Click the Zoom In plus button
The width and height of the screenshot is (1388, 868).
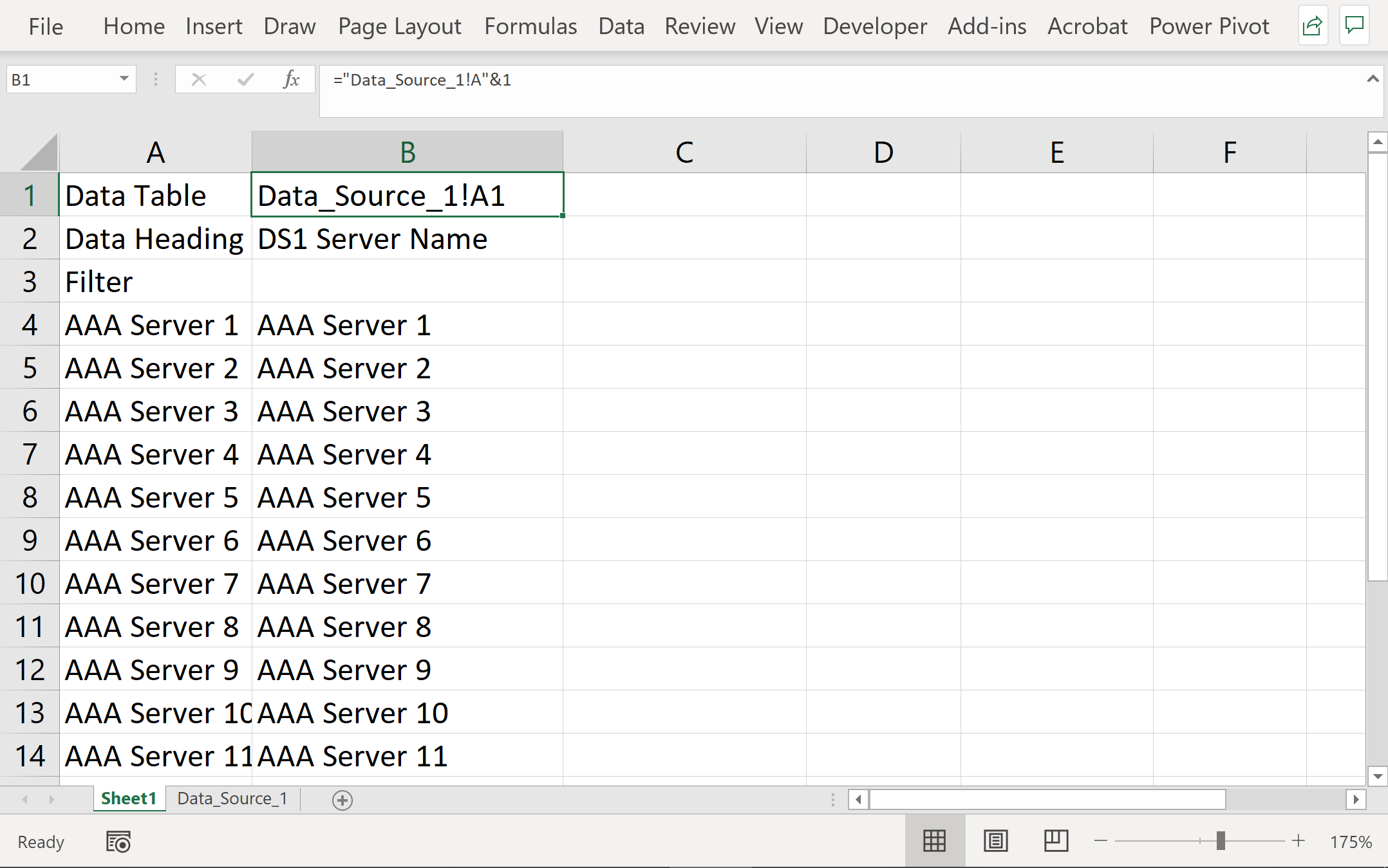1299,841
